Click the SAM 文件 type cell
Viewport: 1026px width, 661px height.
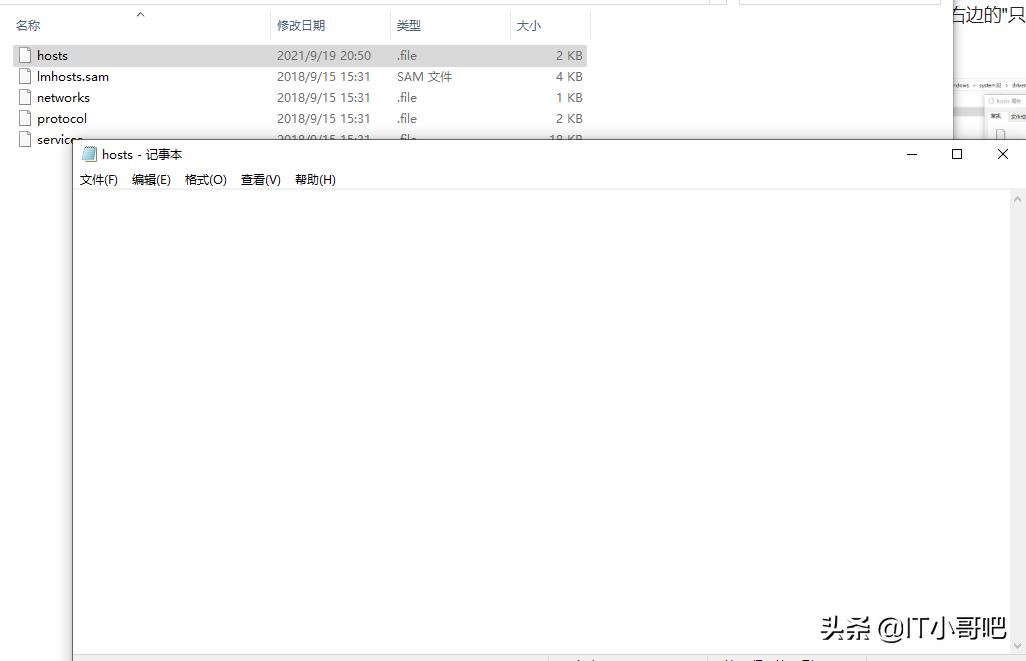click(x=424, y=77)
